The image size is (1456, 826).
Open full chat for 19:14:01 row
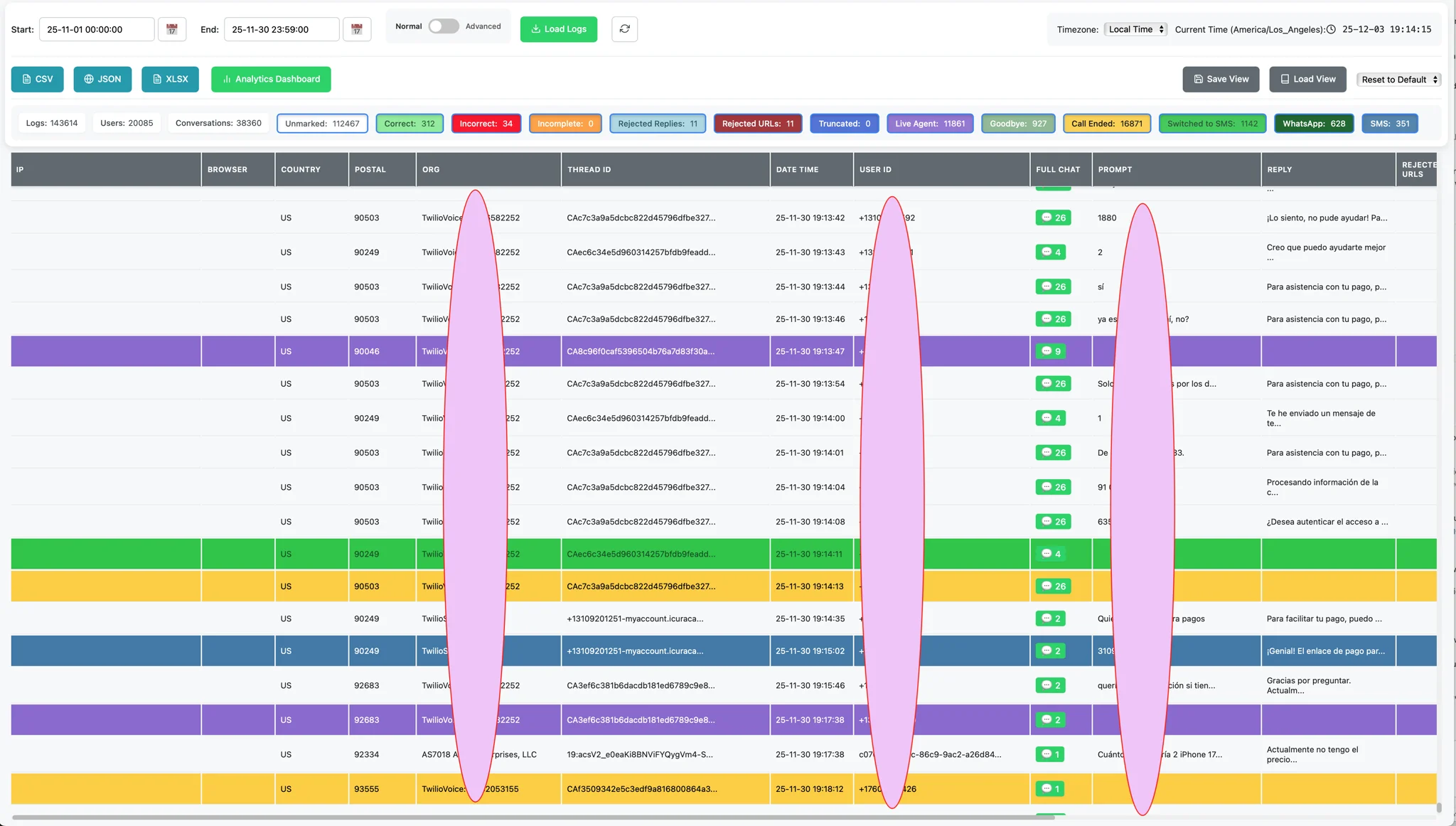point(1053,453)
